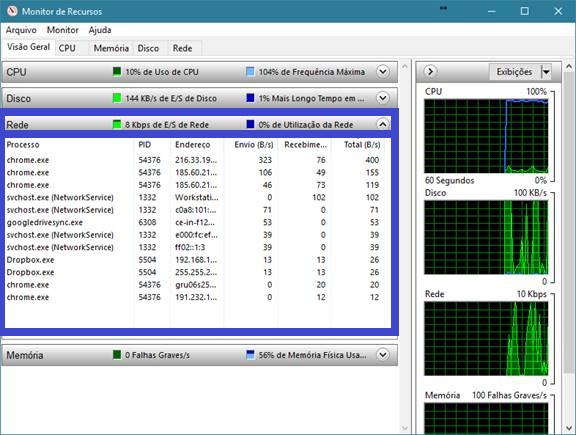Expand the CPU section chevron

[383, 71]
